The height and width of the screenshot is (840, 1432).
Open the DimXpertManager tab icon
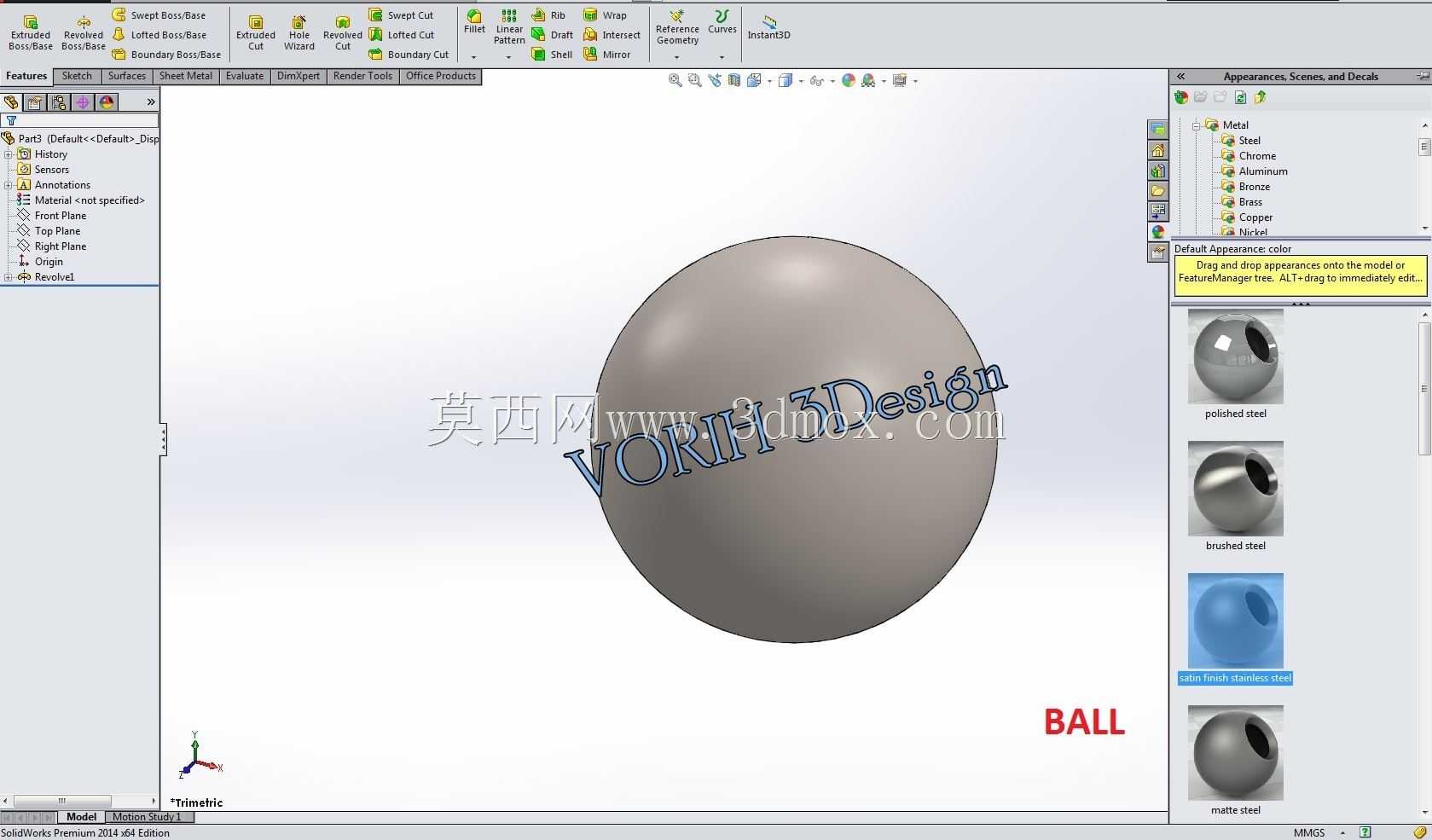pyautogui.click(x=82, y=102)
